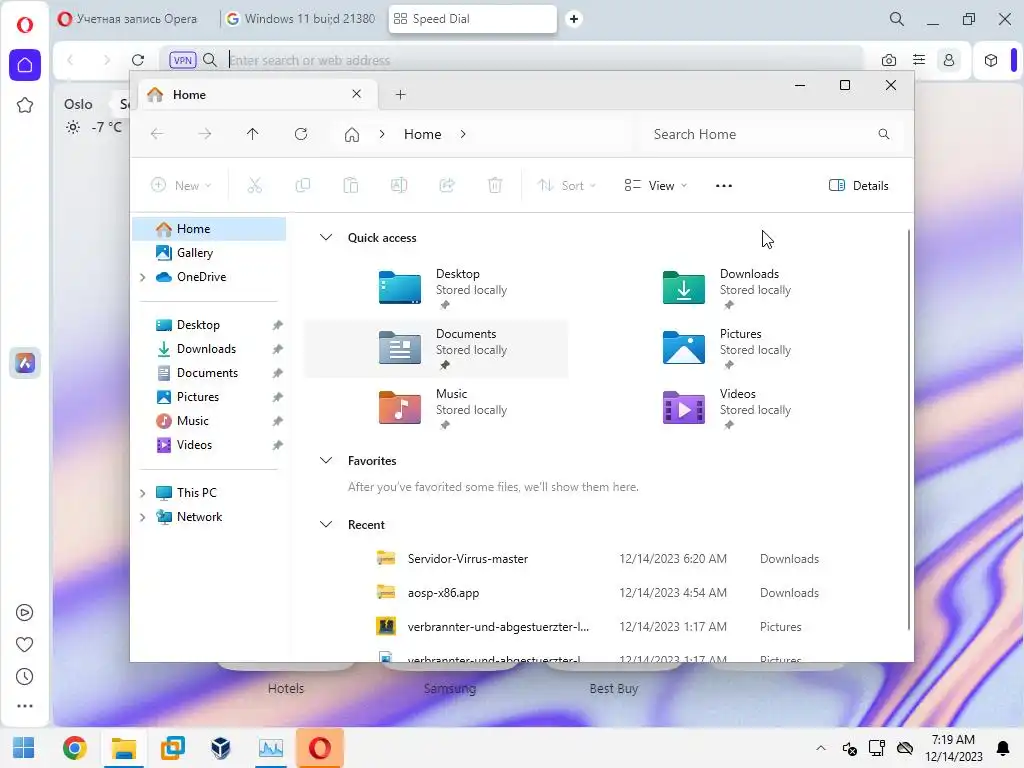
Task: Add a new File Explorer tab
Action: point(400,95)
